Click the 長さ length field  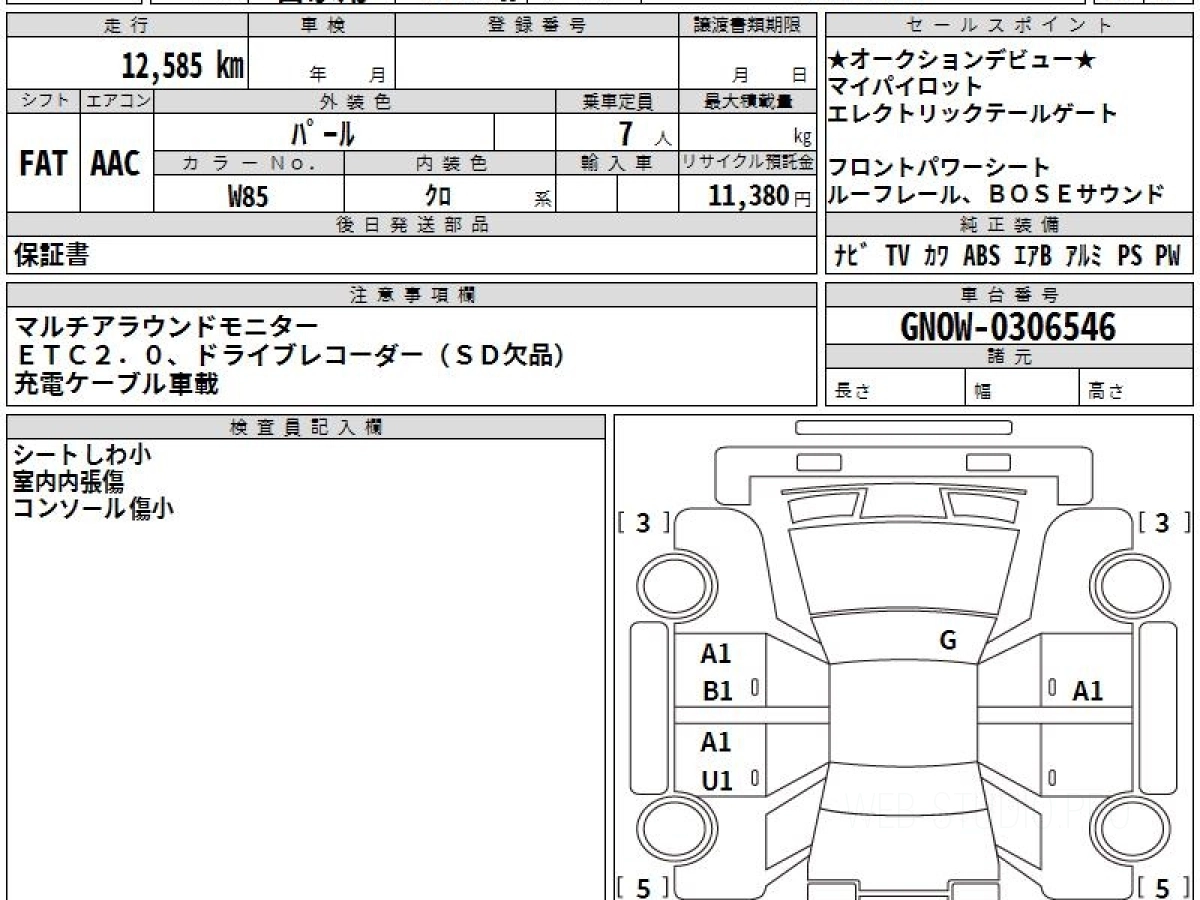click(895, 387)
